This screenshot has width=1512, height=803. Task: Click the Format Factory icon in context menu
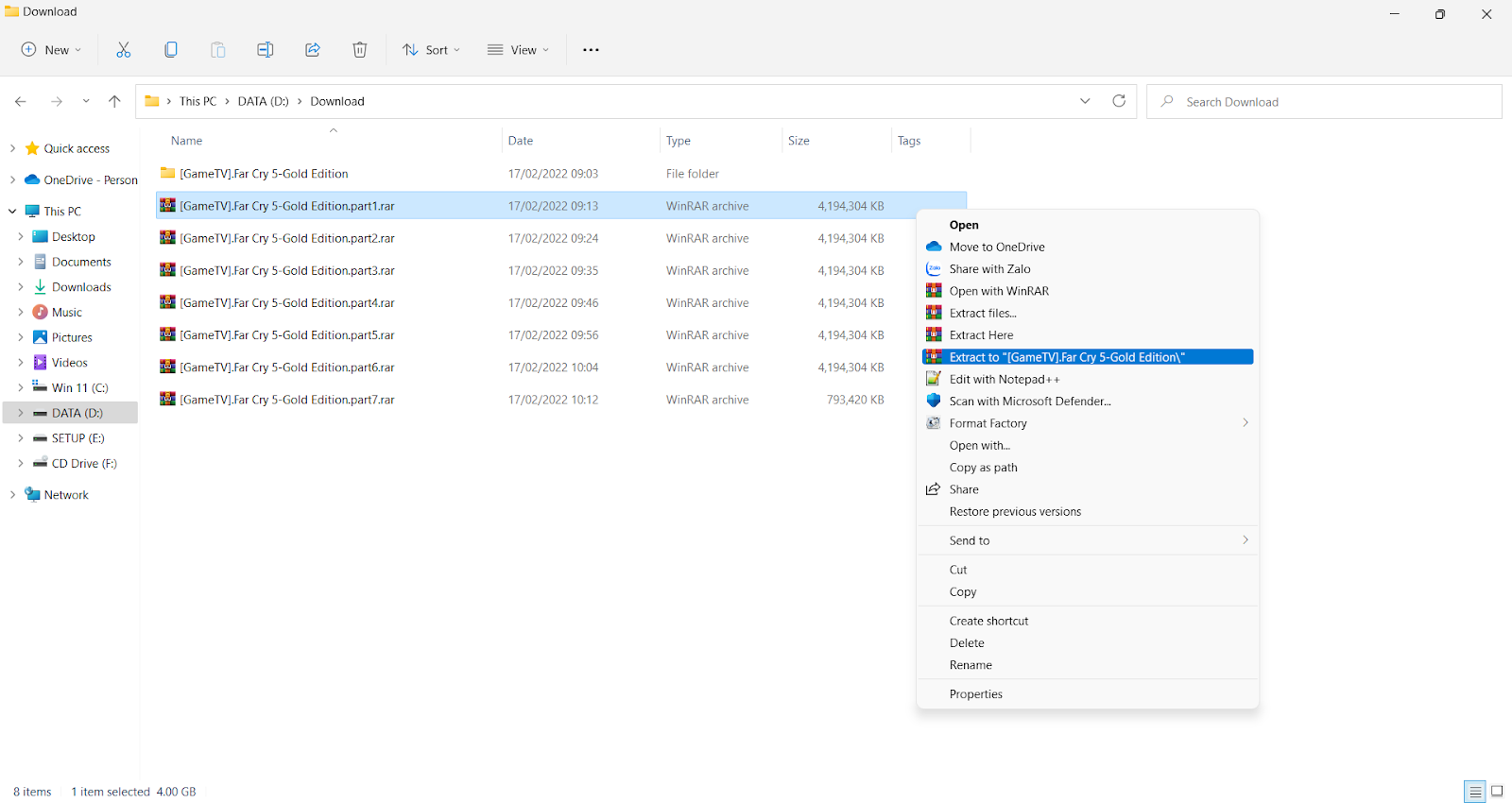click(x=934, y=423)
